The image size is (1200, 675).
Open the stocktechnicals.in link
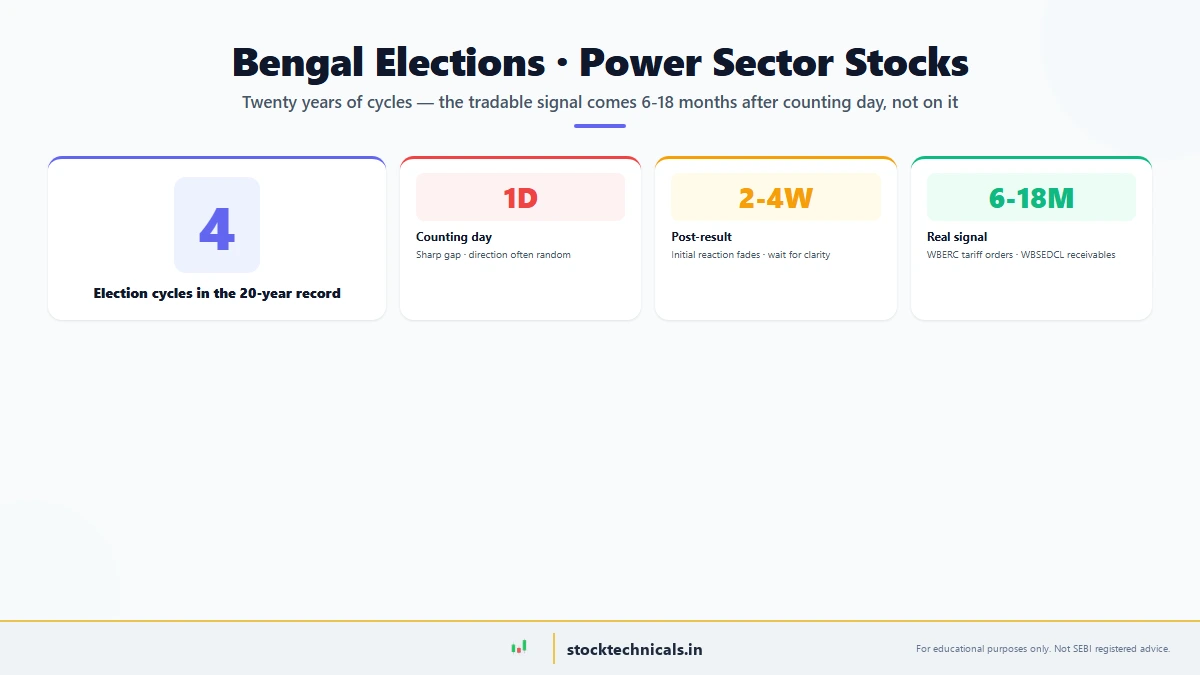tap(634, 649)
